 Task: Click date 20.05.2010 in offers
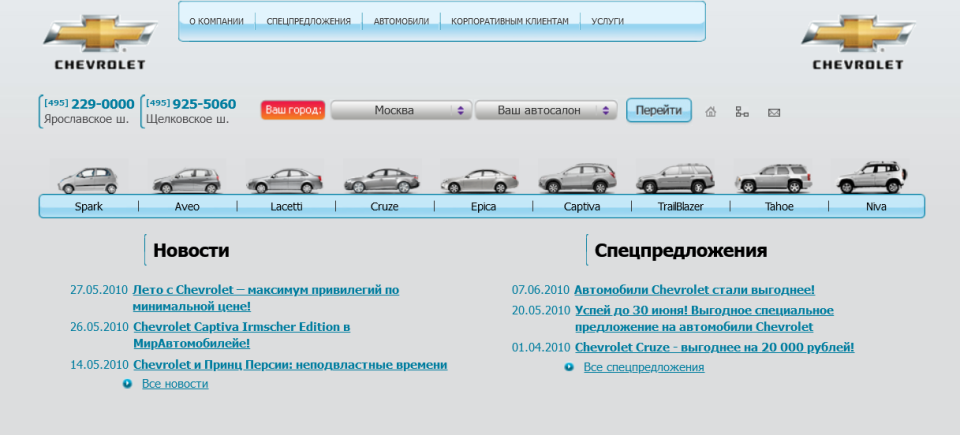point(541,311)
